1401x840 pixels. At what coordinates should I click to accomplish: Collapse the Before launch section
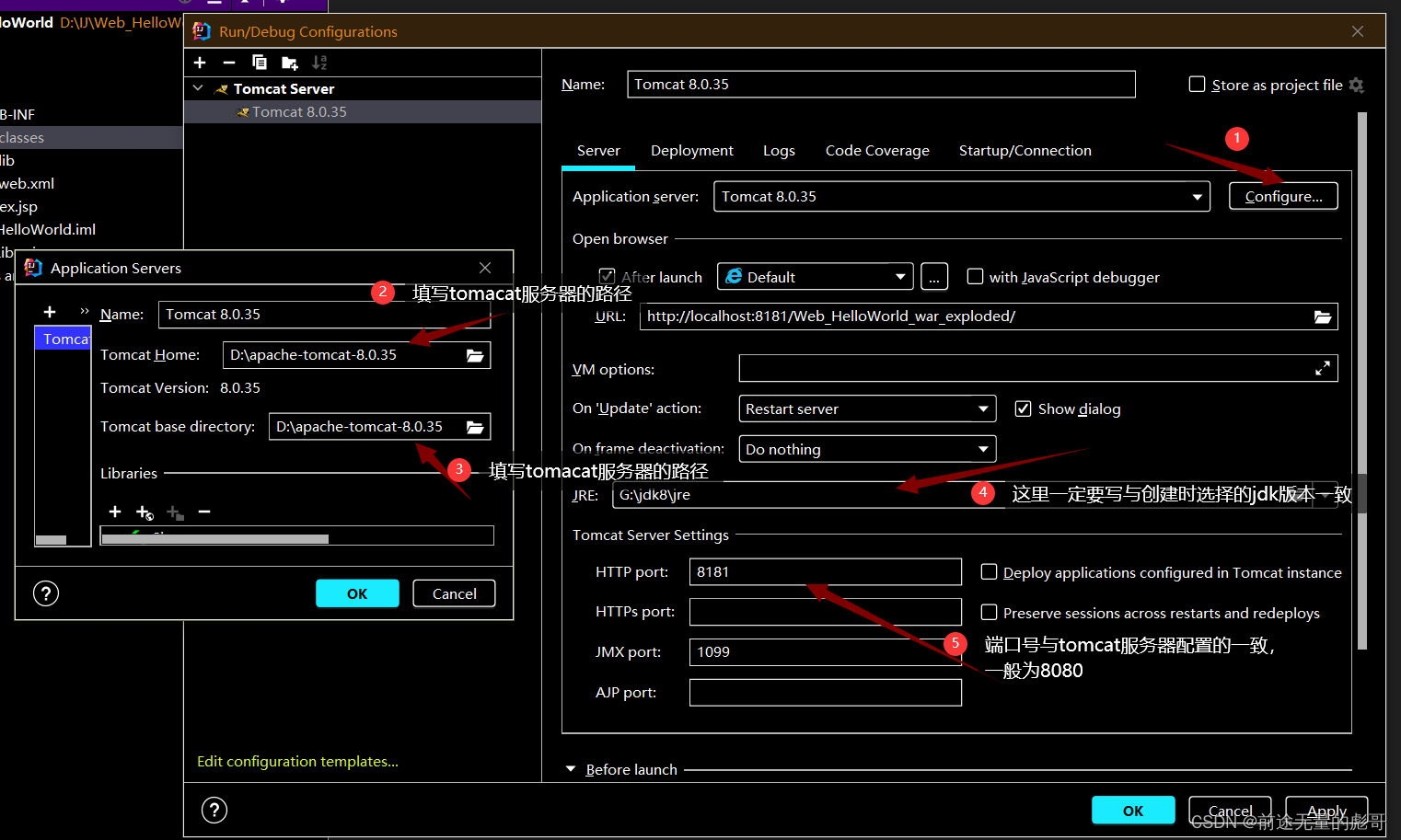pyautogui.click(x=571, y=769)
